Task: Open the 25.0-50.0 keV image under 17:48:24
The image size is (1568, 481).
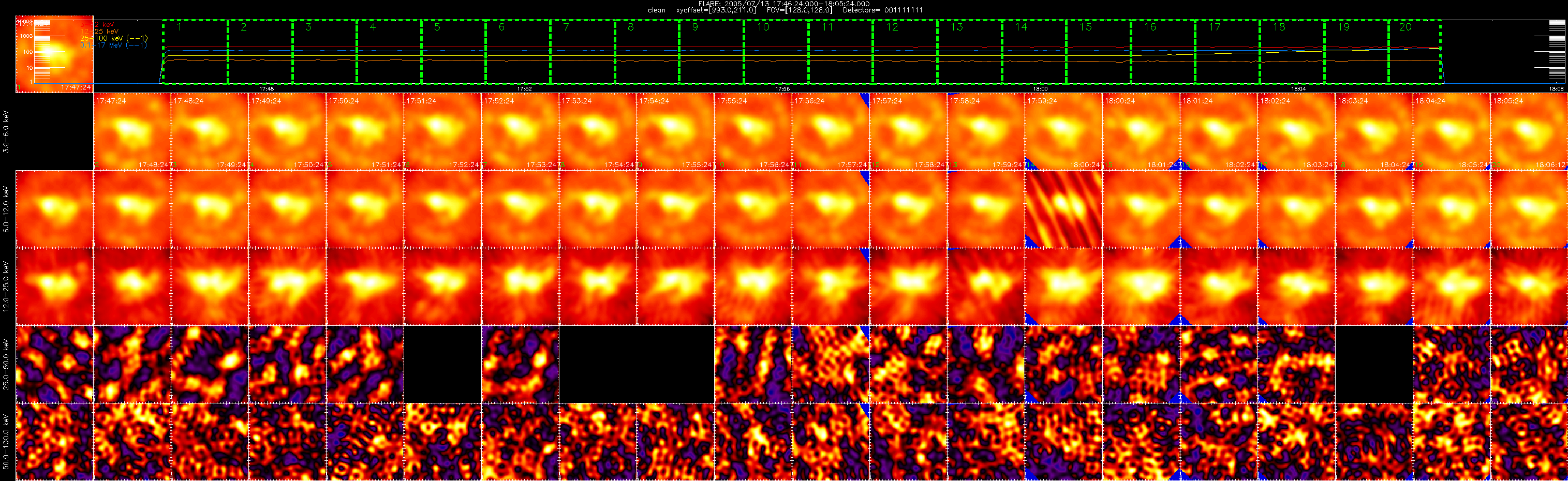Action: (x=210, y=364)
